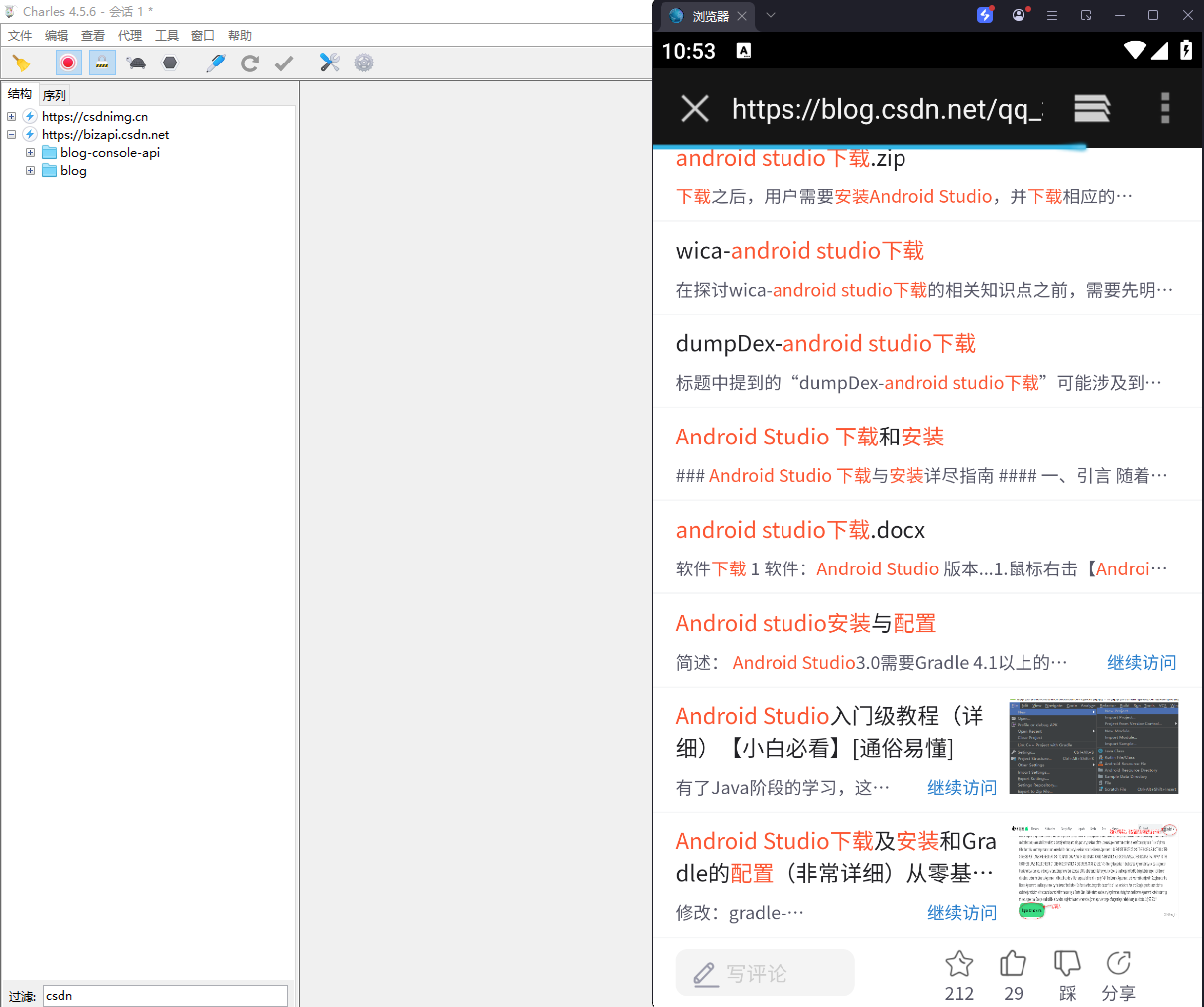Open the emulator hamburger menu icon
Image resolution: width=1204 pixels, height=1007 pixels.
(1052, 15)
